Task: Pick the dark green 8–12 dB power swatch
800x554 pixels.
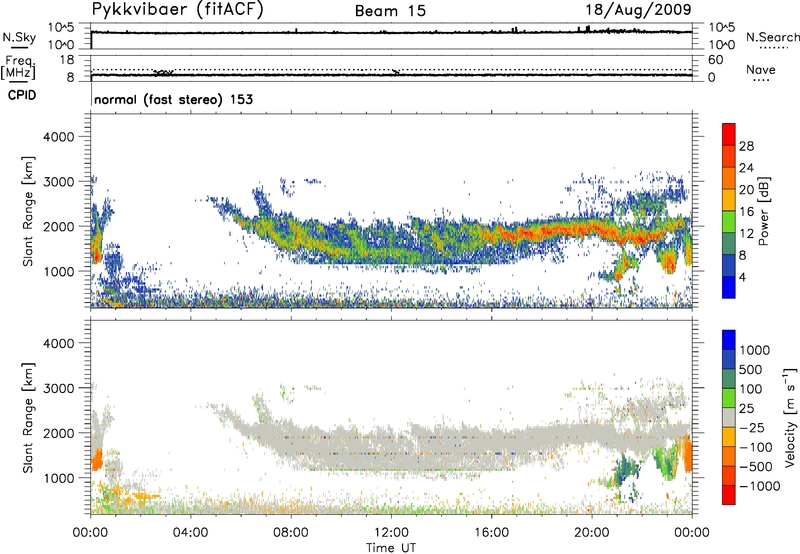Action: (729, 243)
